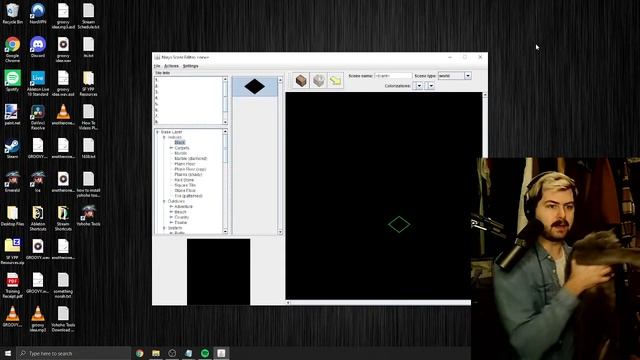Select the Tile (patterned) entry

(188, 196)
